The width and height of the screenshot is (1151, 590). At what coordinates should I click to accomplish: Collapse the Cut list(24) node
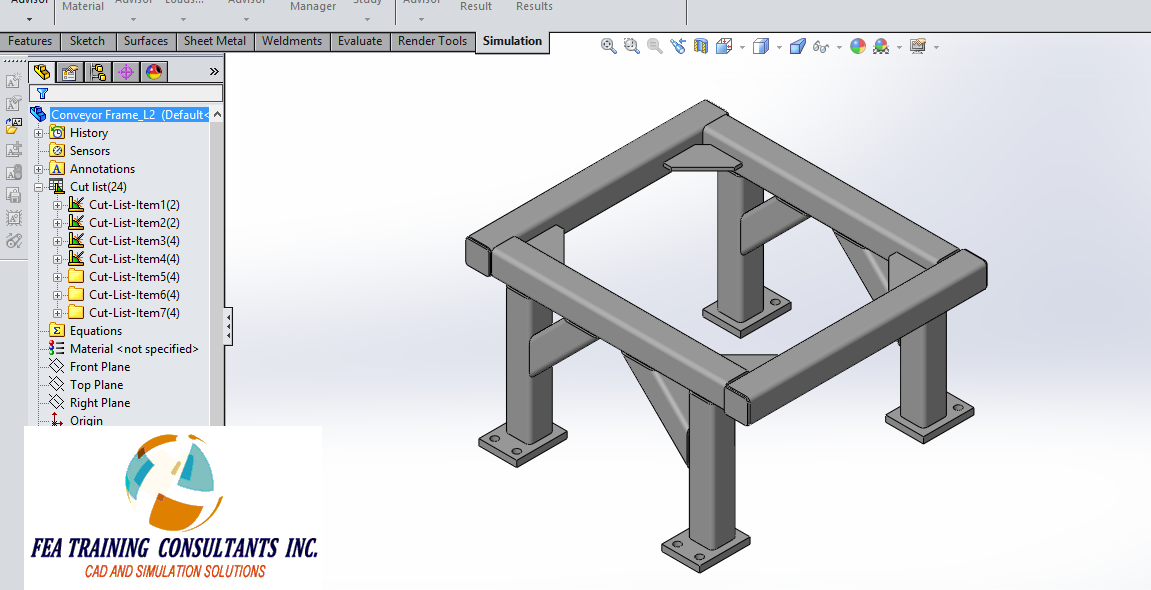[x=38, y=187]
